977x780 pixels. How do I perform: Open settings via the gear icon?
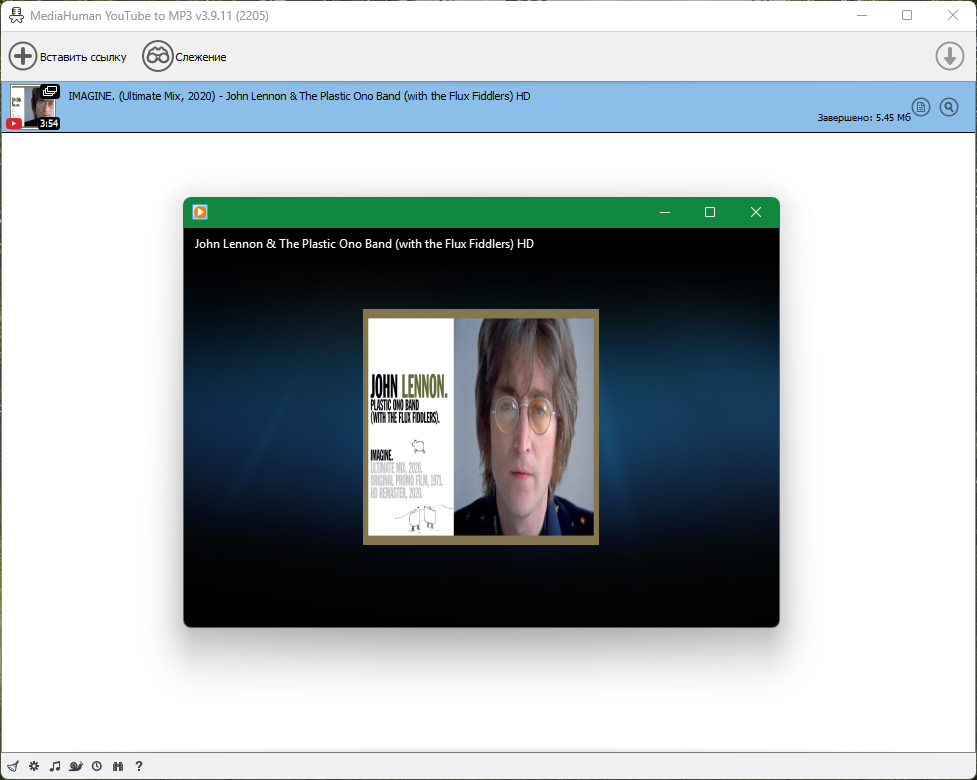(34, 766)
